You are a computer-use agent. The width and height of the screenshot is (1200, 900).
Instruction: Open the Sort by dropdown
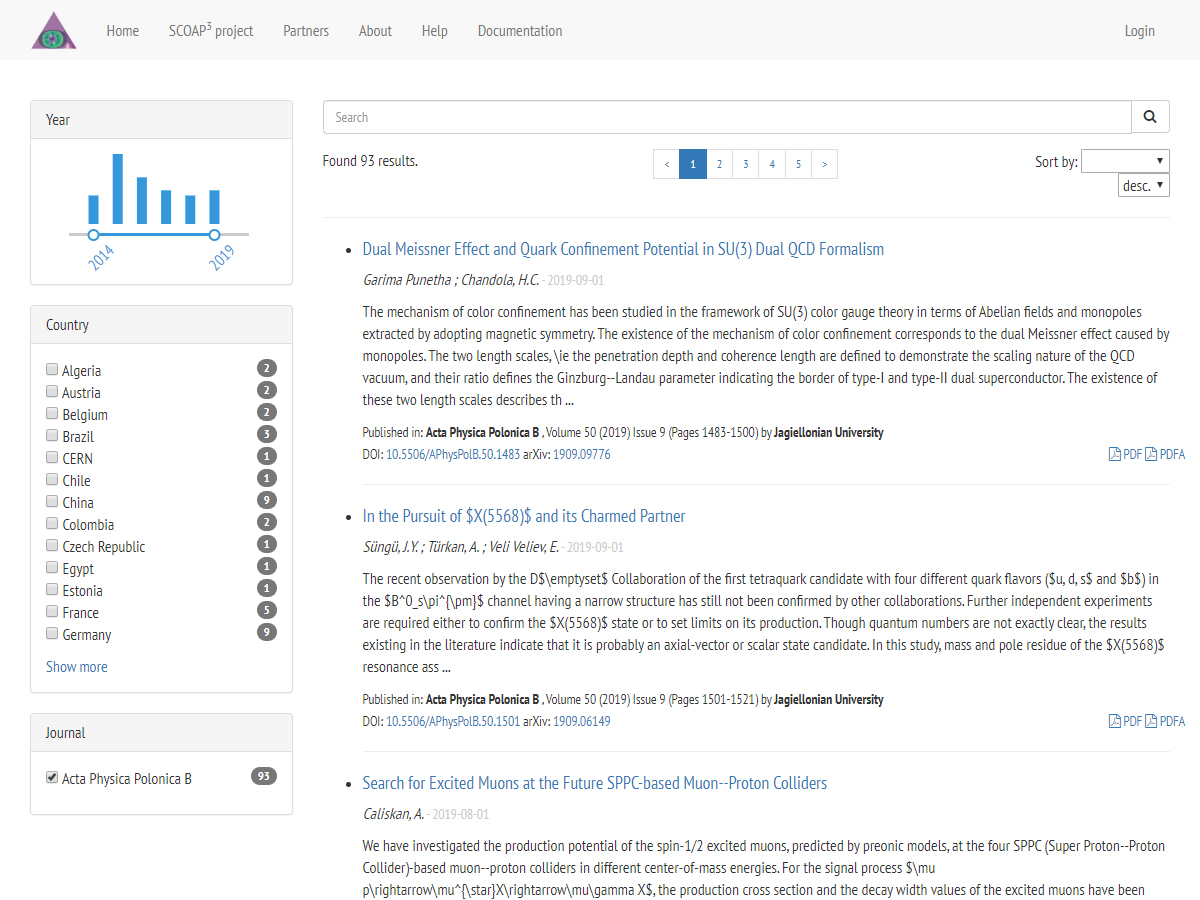1125,161
